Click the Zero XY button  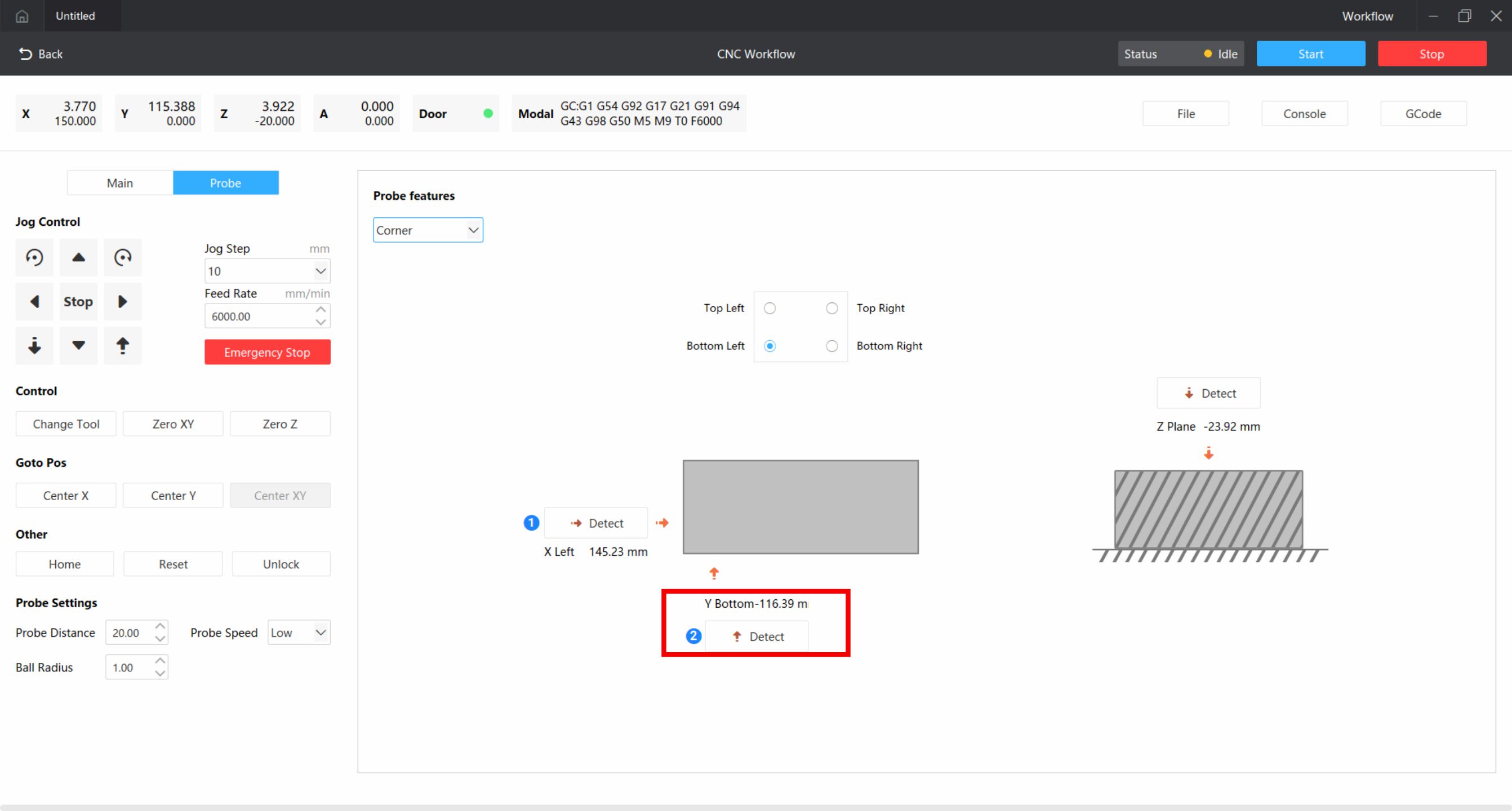coord(172,424)
